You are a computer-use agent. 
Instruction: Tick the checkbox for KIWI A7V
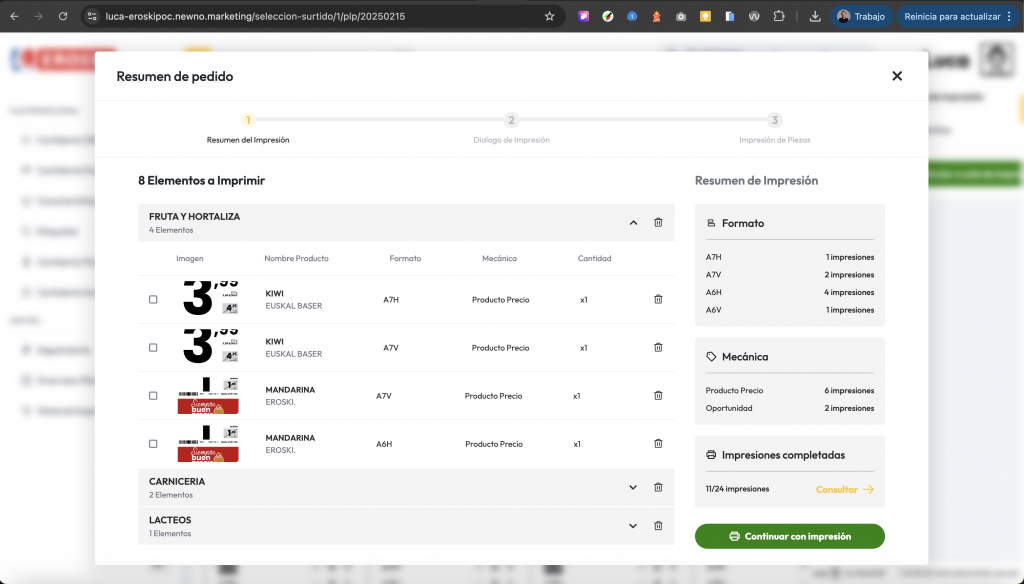coord(153,347)
